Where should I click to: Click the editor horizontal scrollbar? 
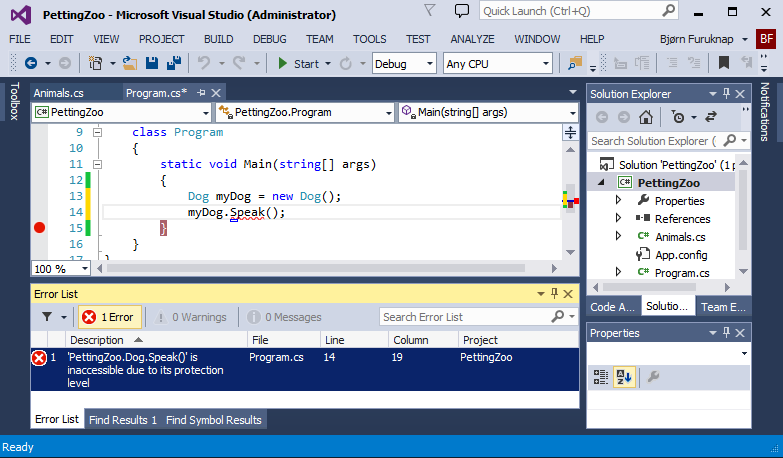316,269
